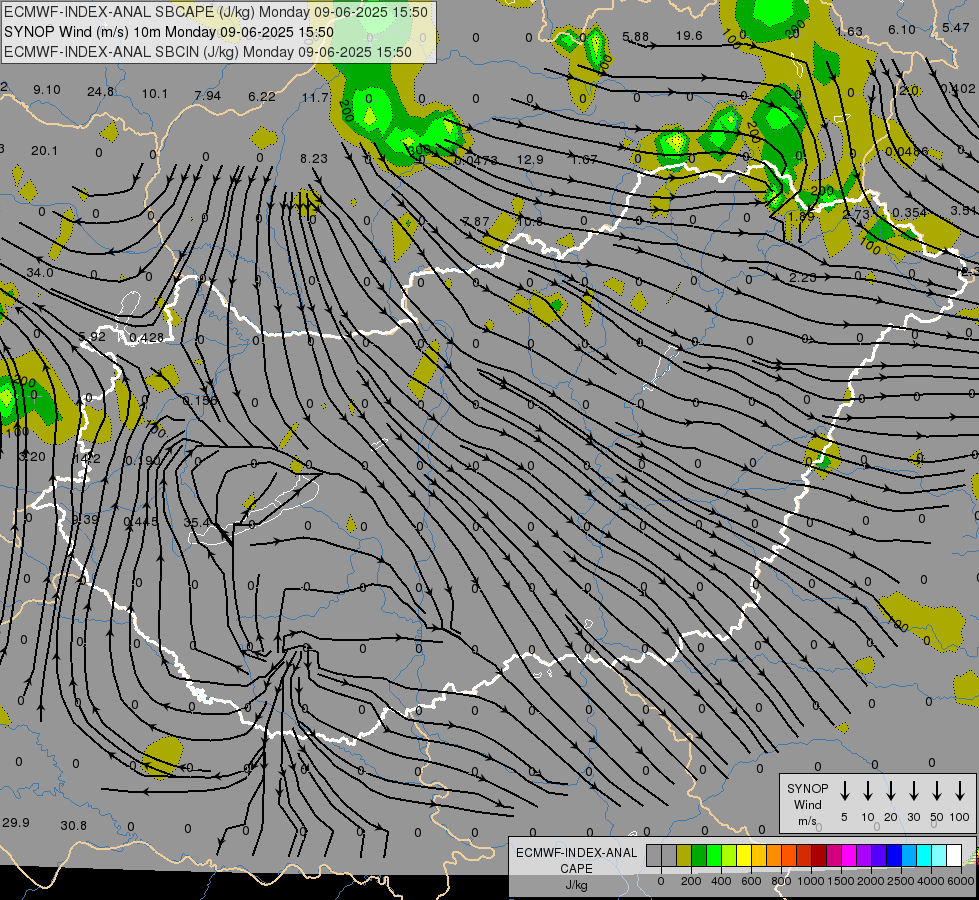
Task: Click the map value 30.8
Action: pos(74,826)
